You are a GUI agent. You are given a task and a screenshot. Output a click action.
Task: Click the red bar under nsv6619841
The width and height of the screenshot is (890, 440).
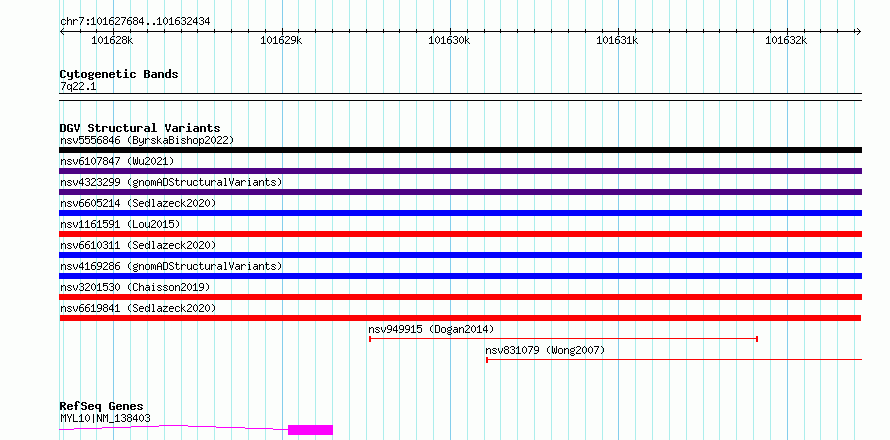460,318
